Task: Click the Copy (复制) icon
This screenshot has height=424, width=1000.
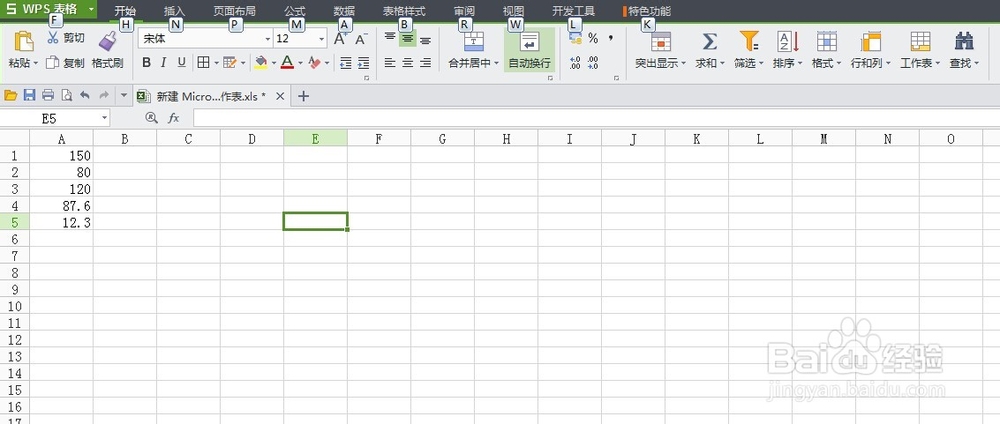Action: pos(53,62)
